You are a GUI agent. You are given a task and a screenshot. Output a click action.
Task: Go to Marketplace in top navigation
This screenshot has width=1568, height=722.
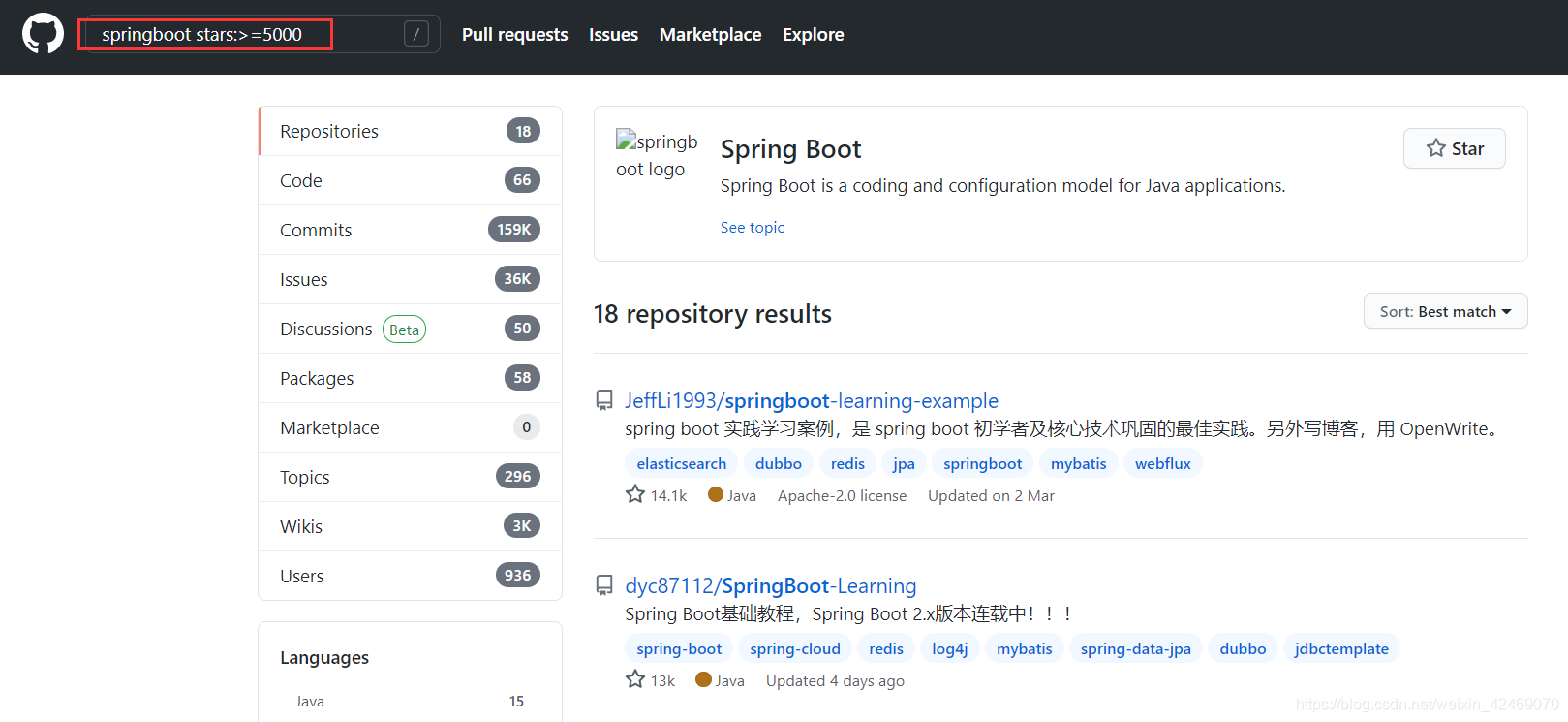pyautogui.click(x=710, y=34)
